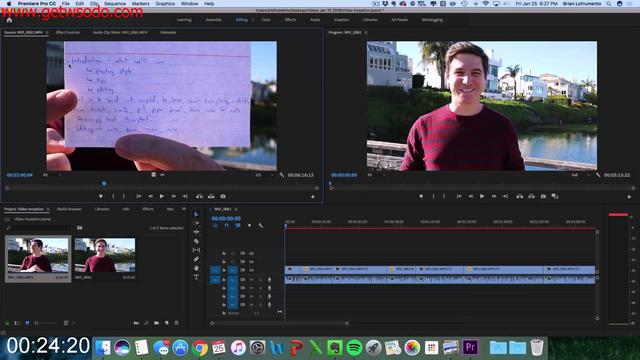Select the Track Select Forward tool
The height and width of the screenshot is (360, 640).
196,223
